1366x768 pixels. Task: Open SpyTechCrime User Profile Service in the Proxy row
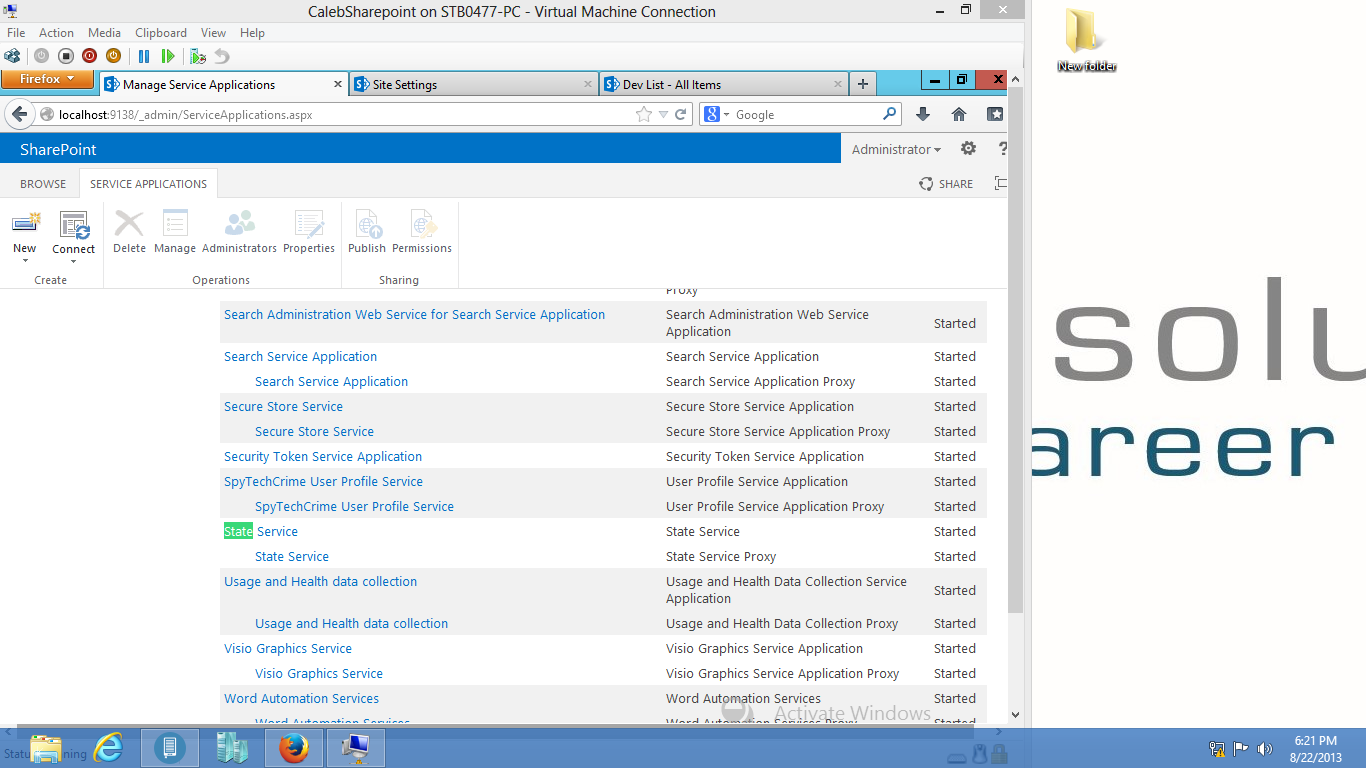point(354,507)
